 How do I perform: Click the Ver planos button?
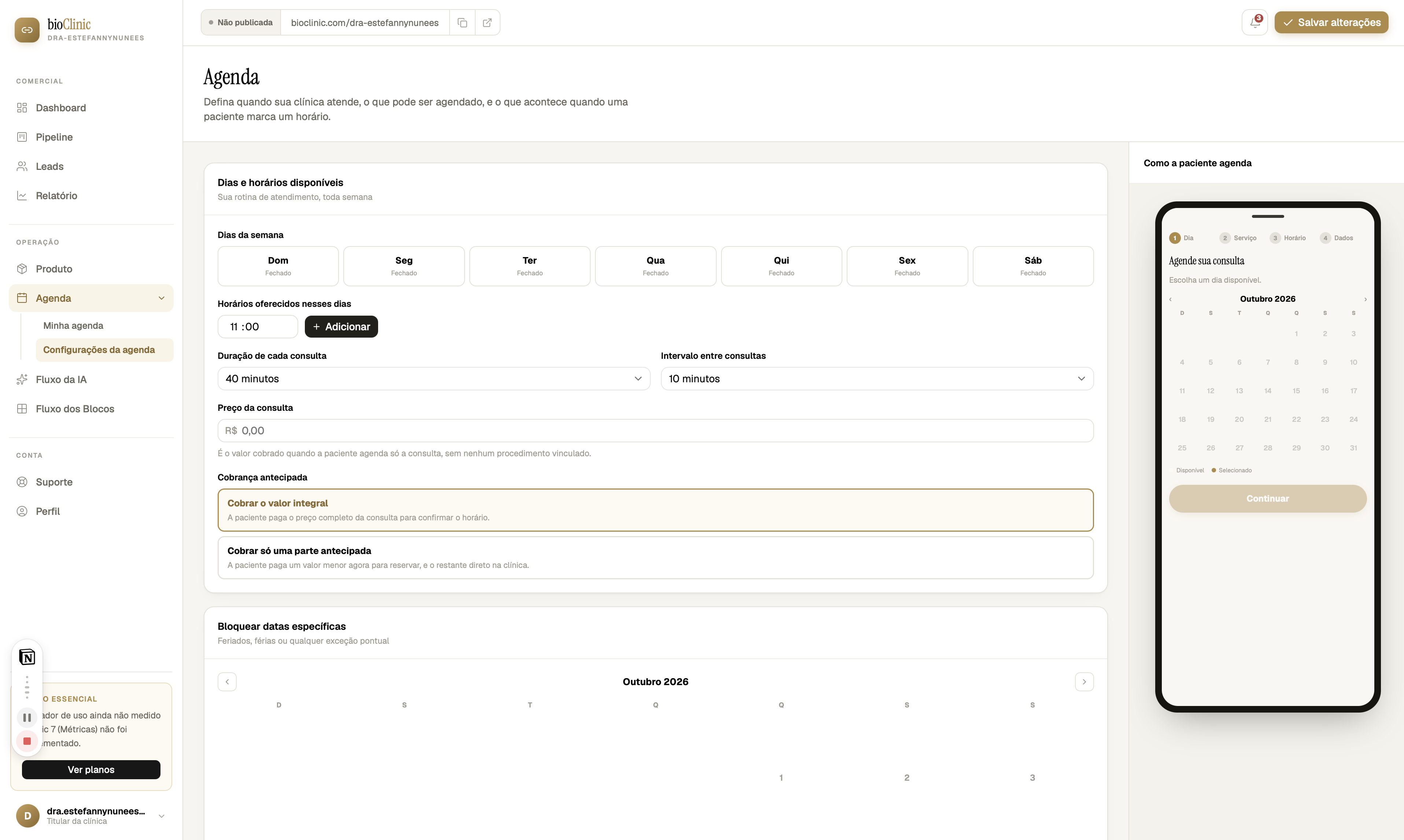point(91,769)
